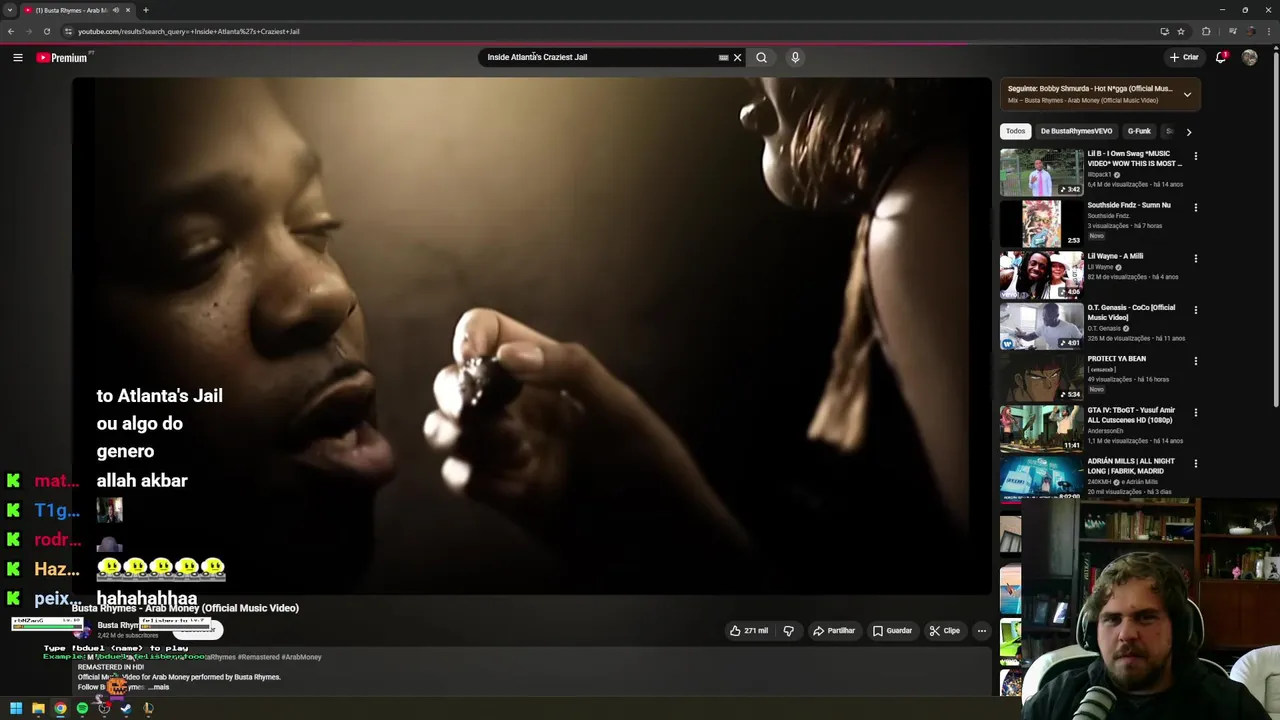Open browser extensions puzzle icon
The width and height of the screenshot is (1280, 720).
click(x=1206, y=31)
